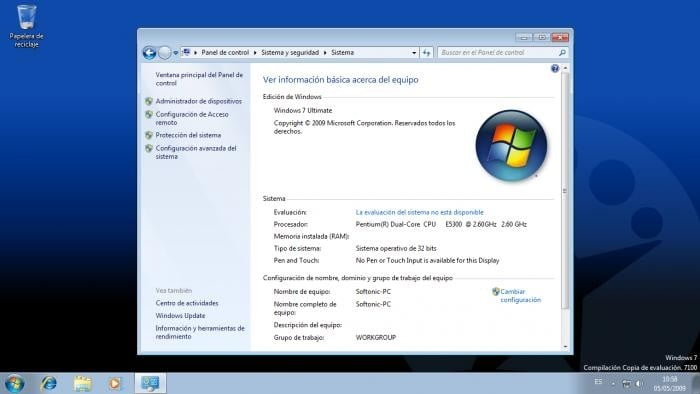Open Administrador de dispositivos link
Image resolution: width=700 pixels, height=394 pixels.
point(199,101)
